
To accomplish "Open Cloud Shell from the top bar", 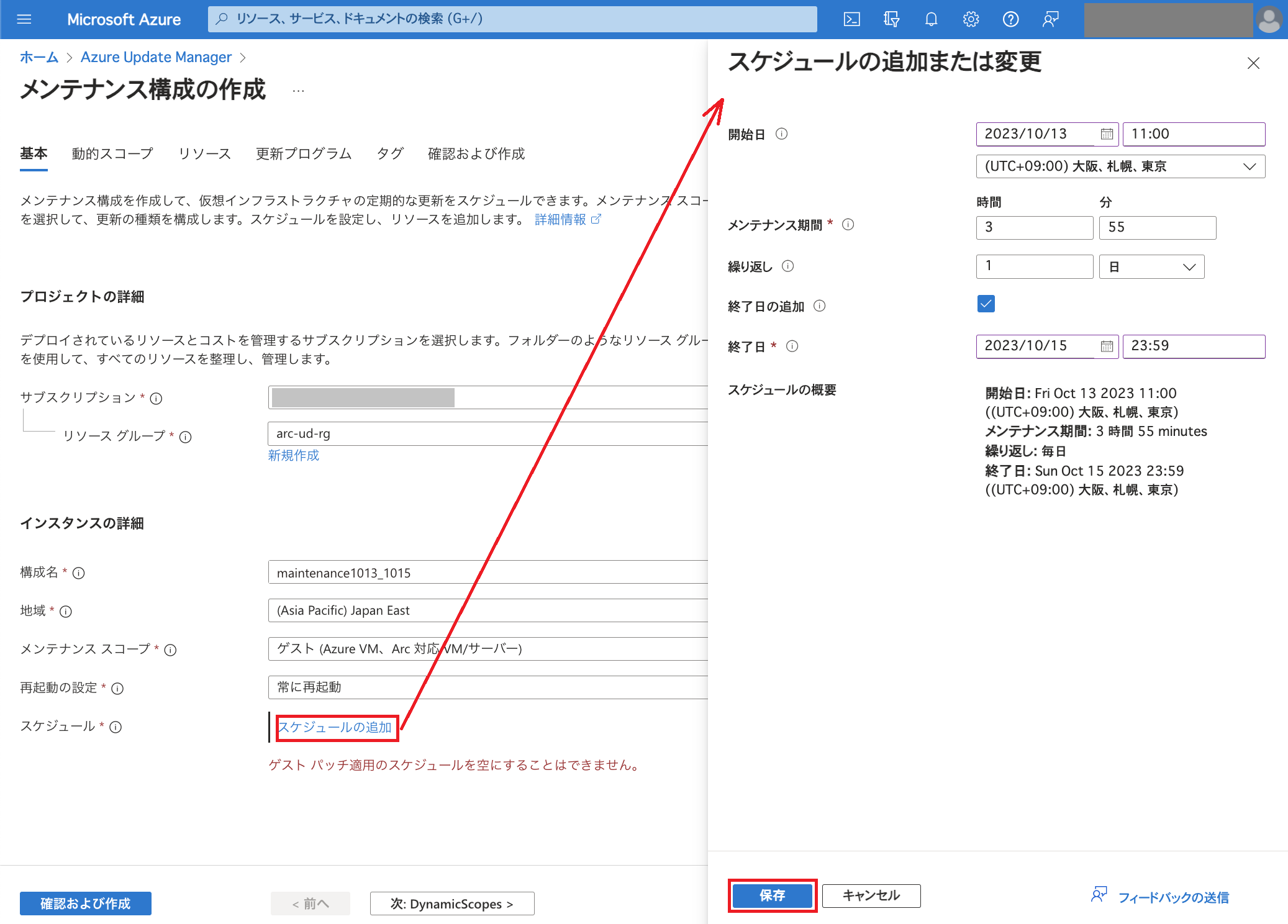I will [x=851, y=19].
